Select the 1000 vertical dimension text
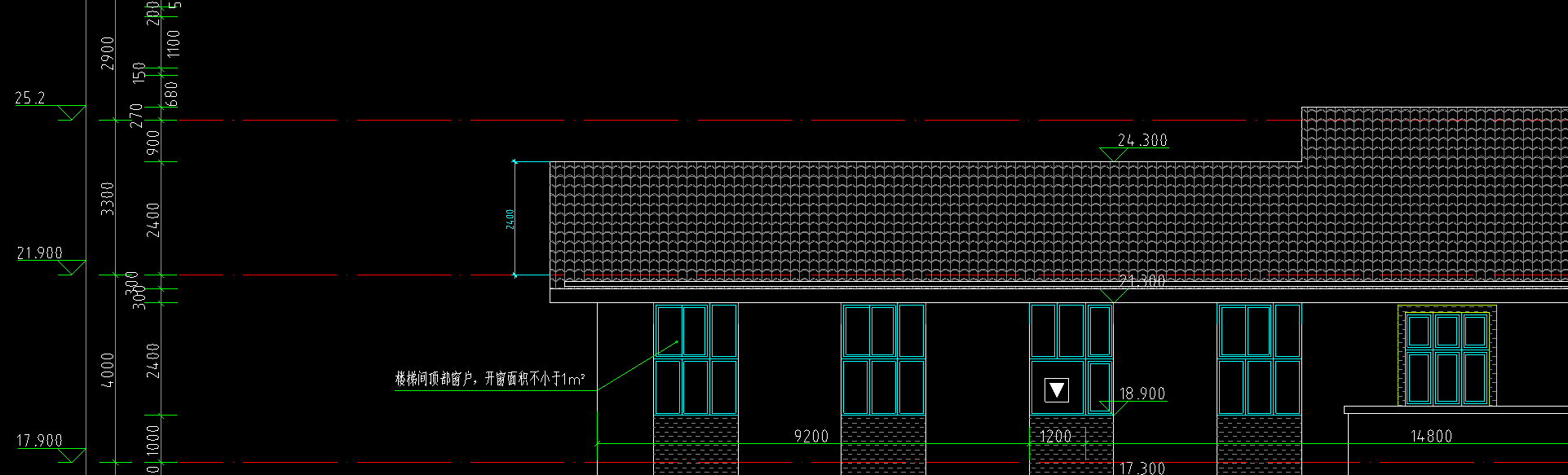Viewport: 1568px width, 475px height. [153, 442]
